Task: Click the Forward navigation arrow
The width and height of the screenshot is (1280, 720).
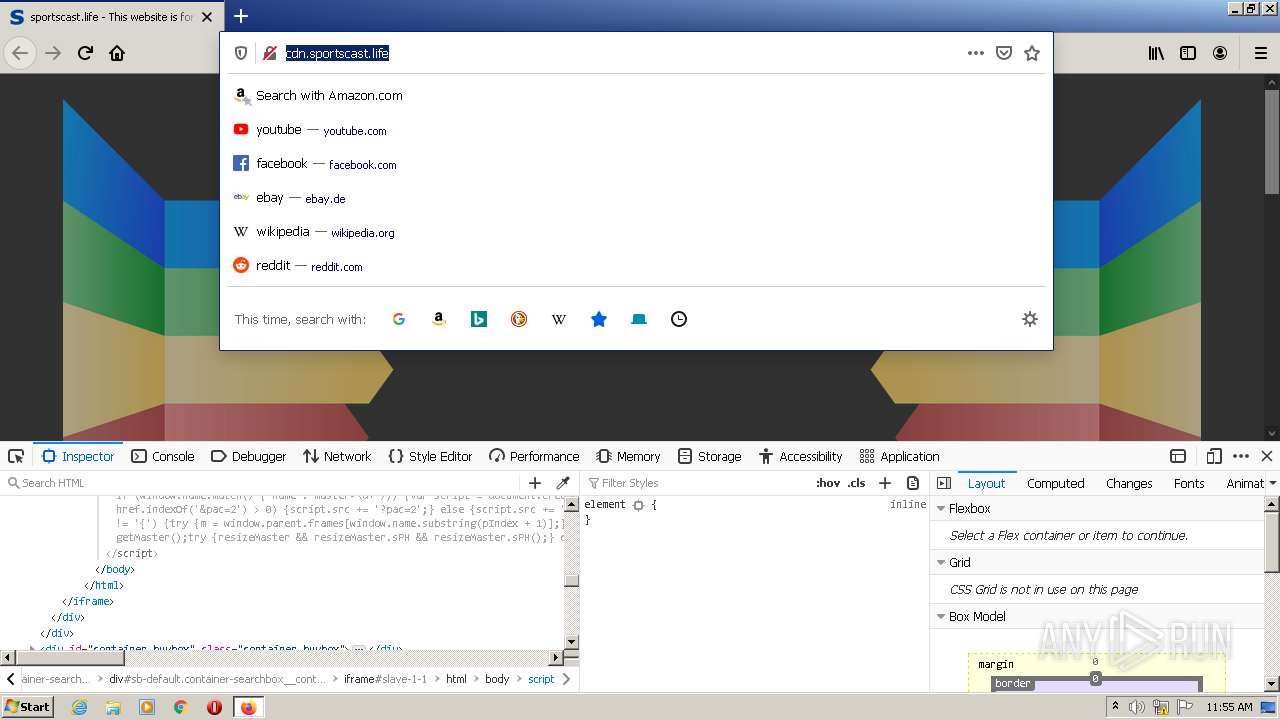Action: pos(53,53)
